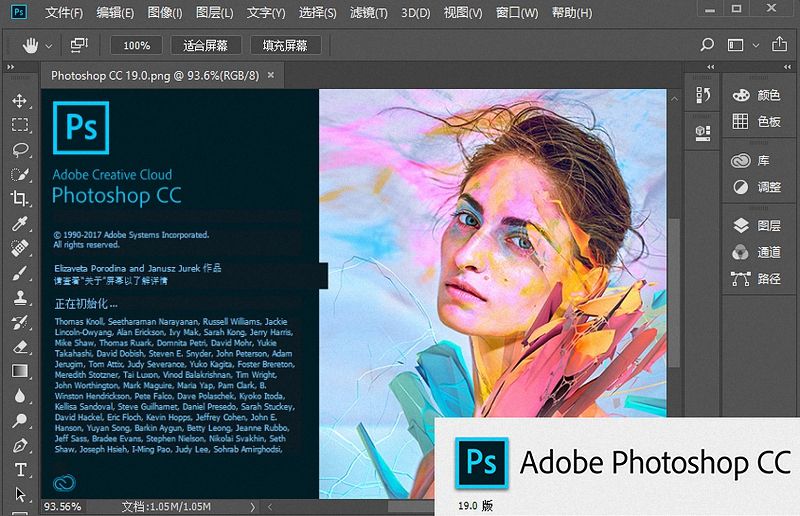This screenshot has width=800, height=516.
Task: Close the Photoshop CC 19.0.png tab
Action: click(x=271, y=75)
